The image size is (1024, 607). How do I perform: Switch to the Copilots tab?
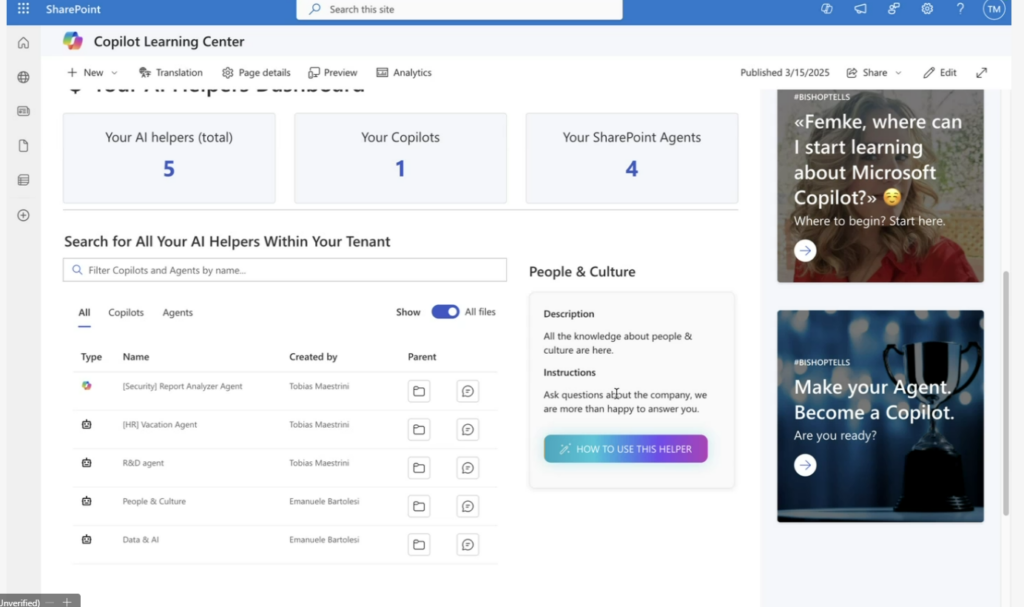pos(126,312)
